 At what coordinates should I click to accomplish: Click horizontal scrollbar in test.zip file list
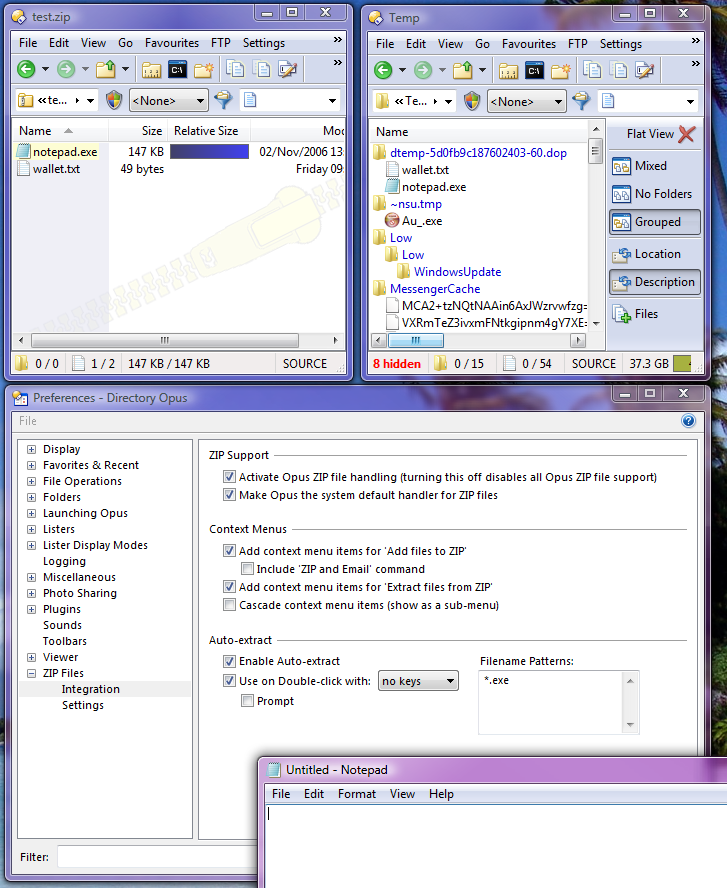pyautogui.click(x=165, y=340)
